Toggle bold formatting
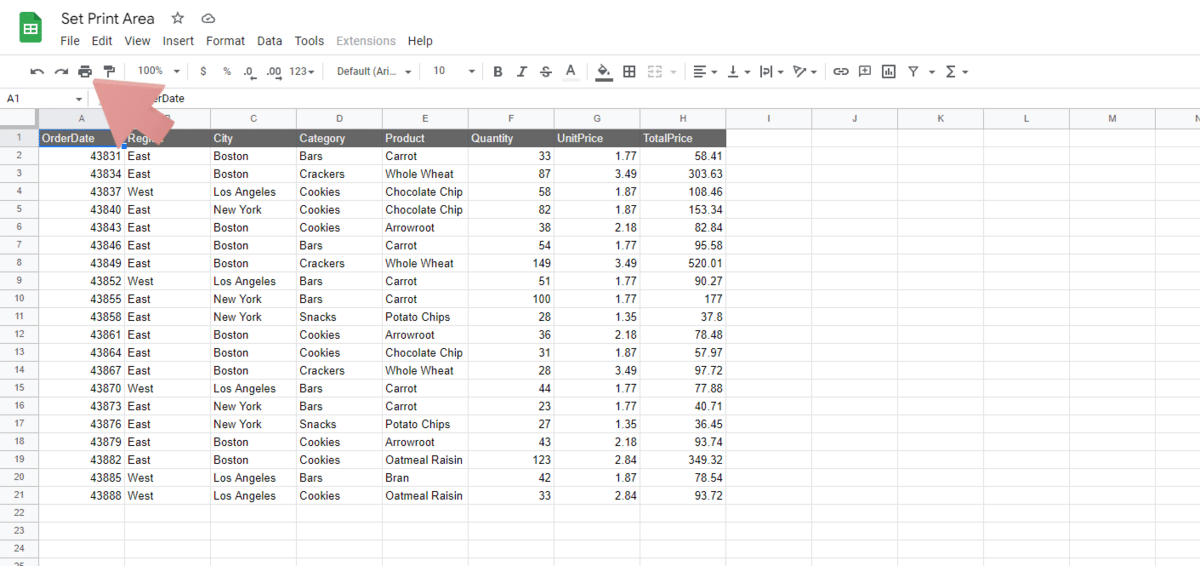Image resolution: width=1200 pixels, height=566 pixels. (498, 72)
